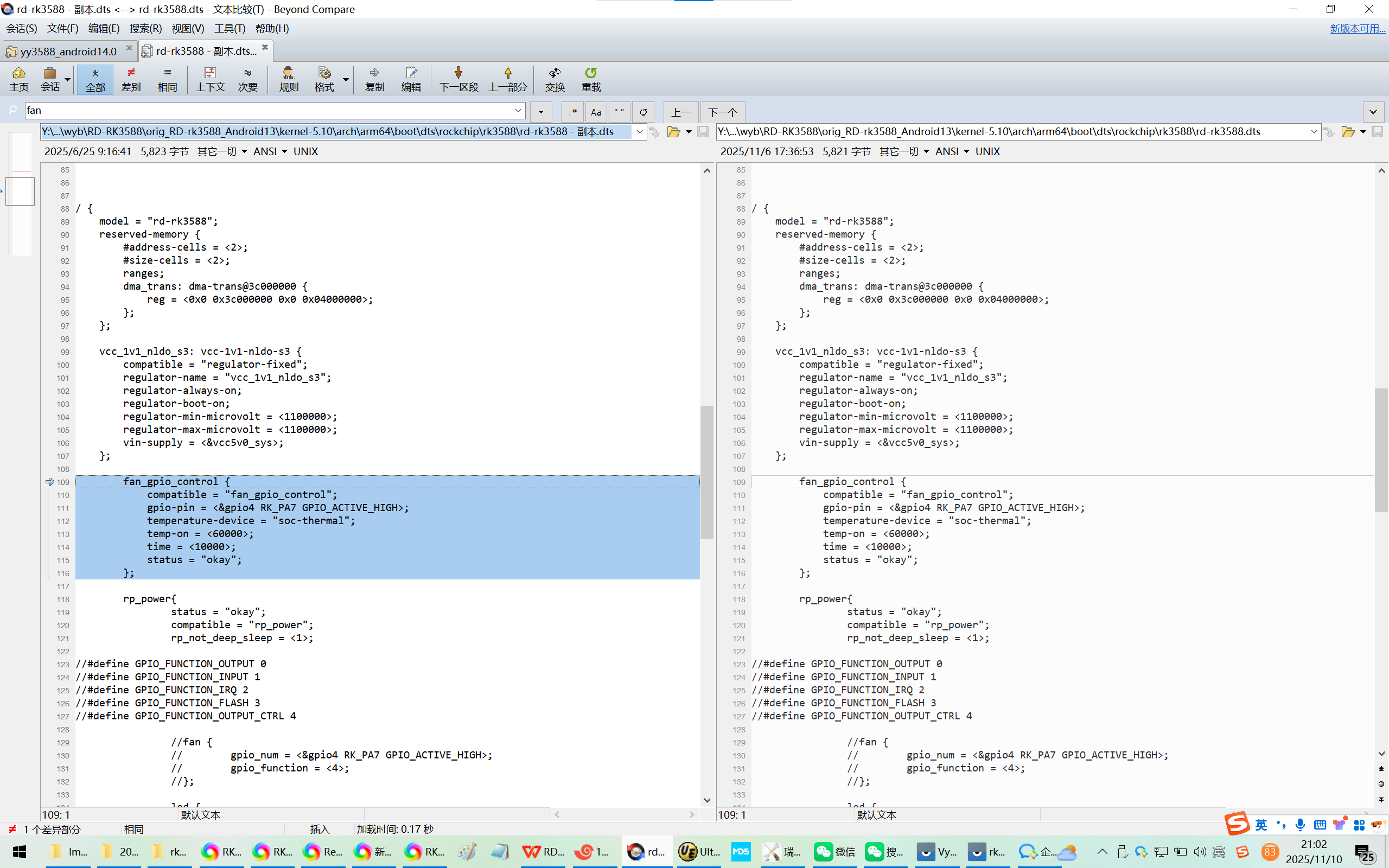Click the Copy (复制) toolbar icon
The width and height of the screenshot is (1389, 868).
374,79
